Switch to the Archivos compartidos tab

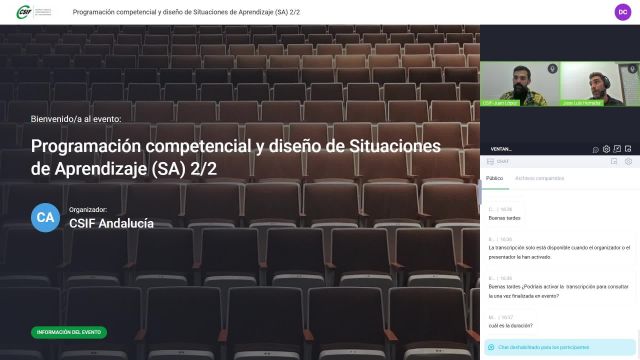(x=539, y=178)
